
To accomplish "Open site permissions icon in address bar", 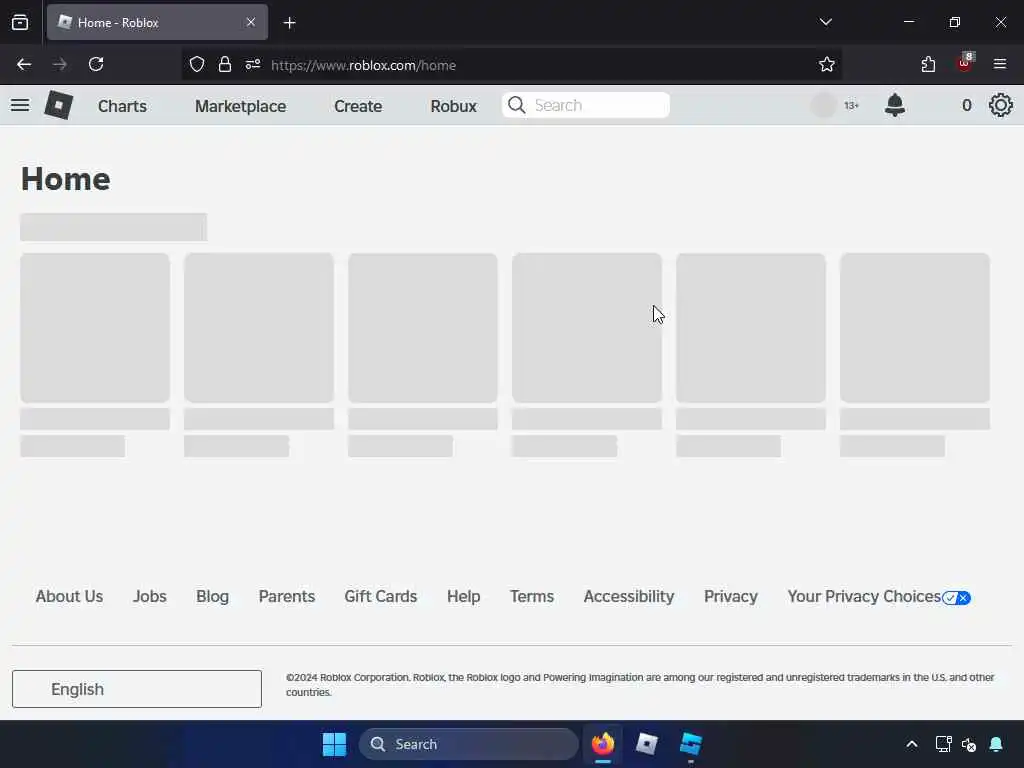I will click(253, 65).
